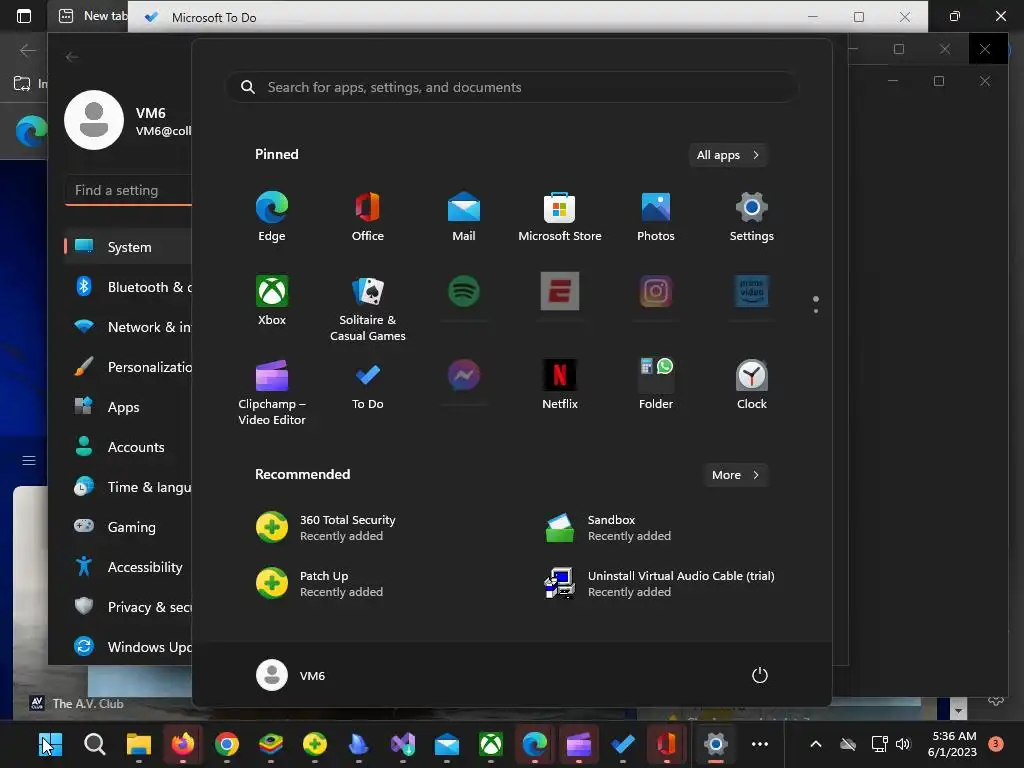The height and width of the screenshot is (768, 1024).
Task: Open the pinned Spotify icon
Action: 464,291
